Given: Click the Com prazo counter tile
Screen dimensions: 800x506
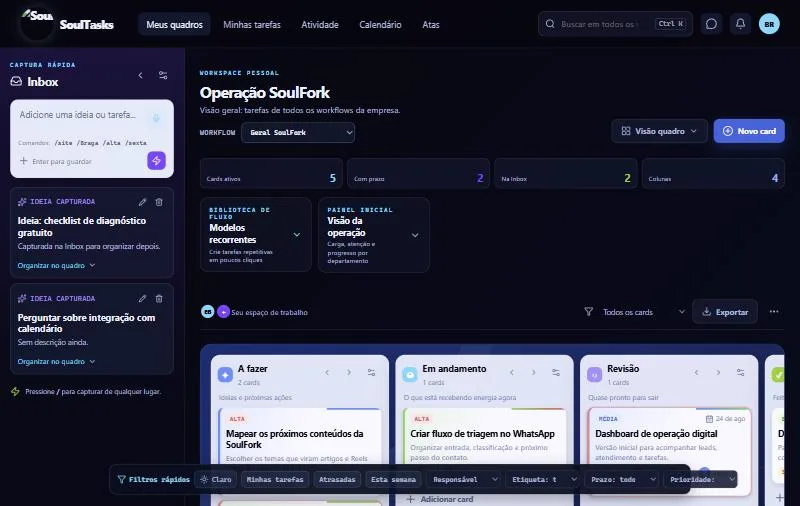Looking at the screenshot, I should (418, 173).
